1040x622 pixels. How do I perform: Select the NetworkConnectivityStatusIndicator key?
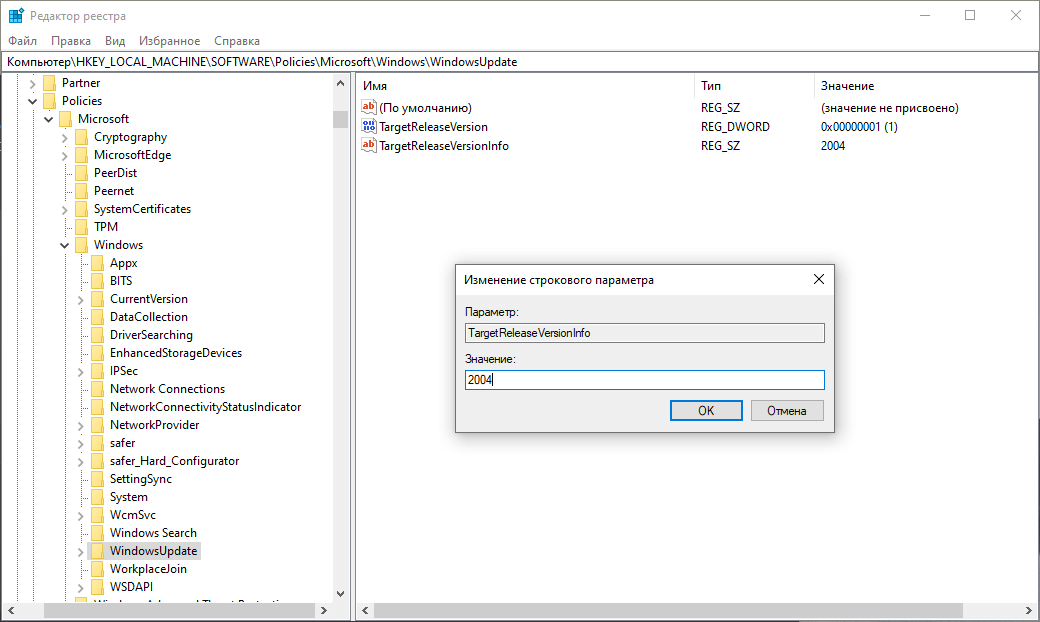[206, 406]
